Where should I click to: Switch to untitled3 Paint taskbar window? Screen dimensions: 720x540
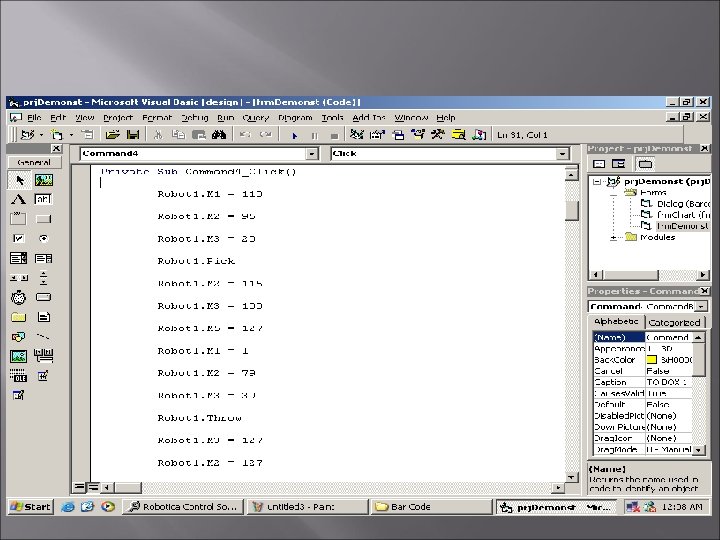pos(307,506)
